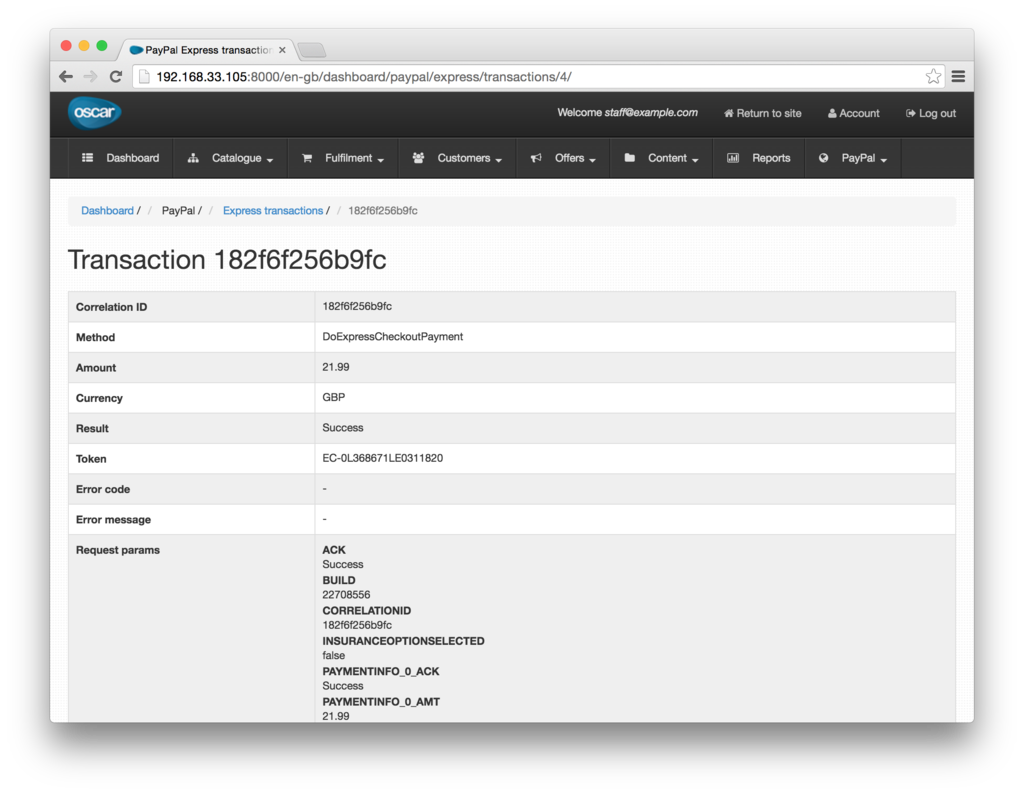Click the Token value EC-0L368671LE0311820
The width and height of the screenshot is (1024, 794).
pyautogui.click(x=383, y=458)
